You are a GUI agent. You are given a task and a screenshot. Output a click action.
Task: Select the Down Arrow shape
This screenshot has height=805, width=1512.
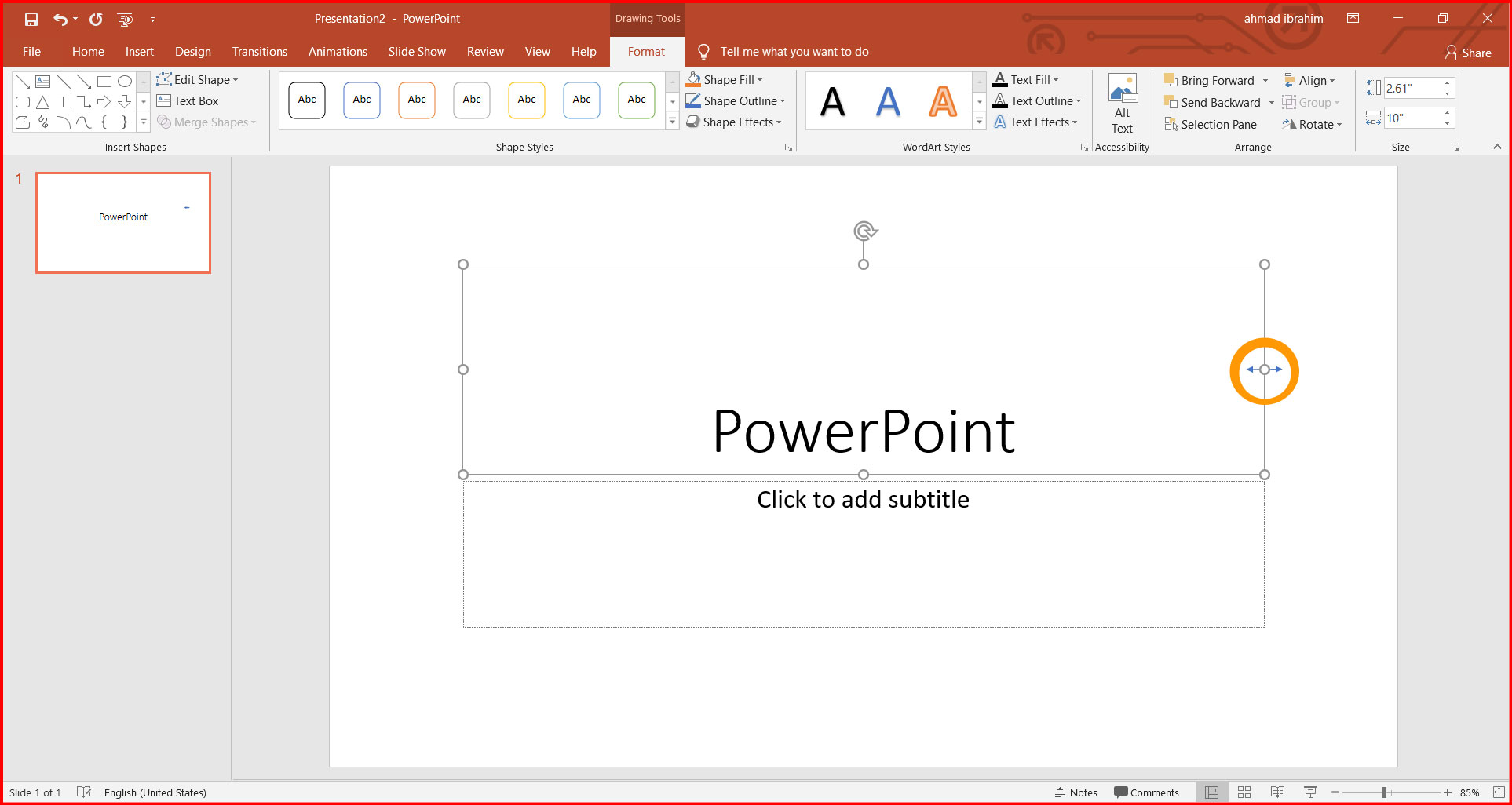tap(125, 102)
